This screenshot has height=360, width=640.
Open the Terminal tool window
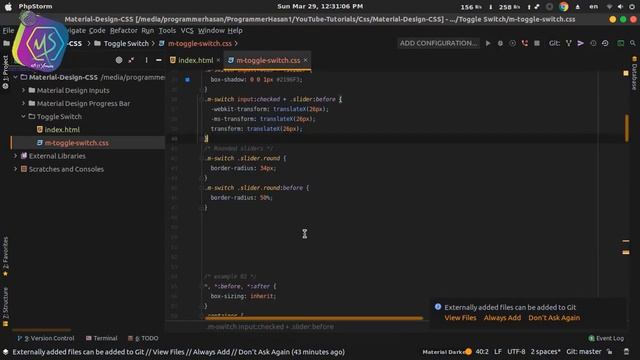click(102, 338)
